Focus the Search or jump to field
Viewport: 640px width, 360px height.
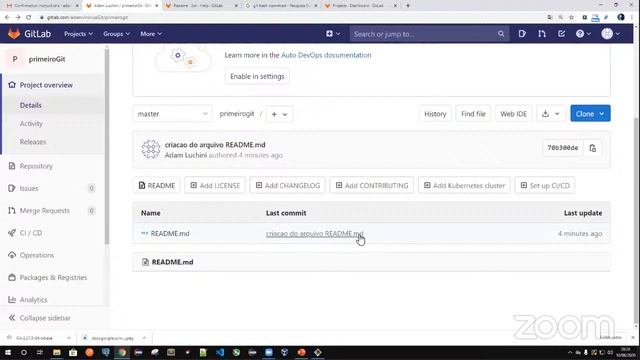point(429,34)
